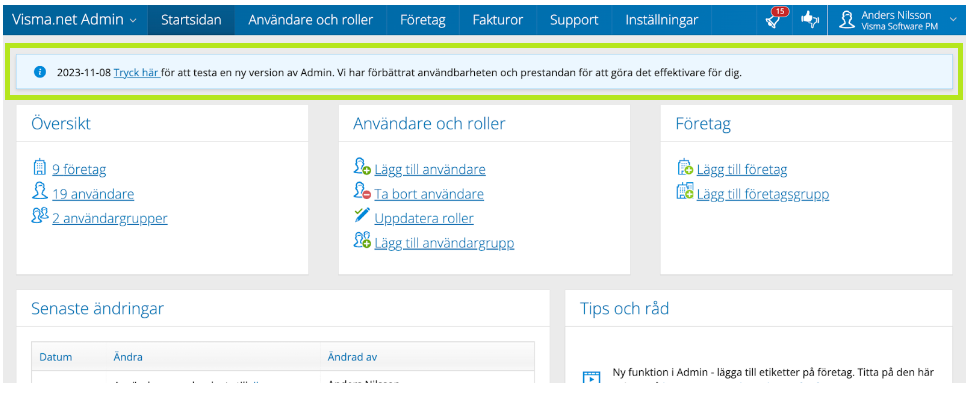The width and height of the screenshot is (970, 393).
Task: Click Ta bort användare link
Action: click(429, 194)
